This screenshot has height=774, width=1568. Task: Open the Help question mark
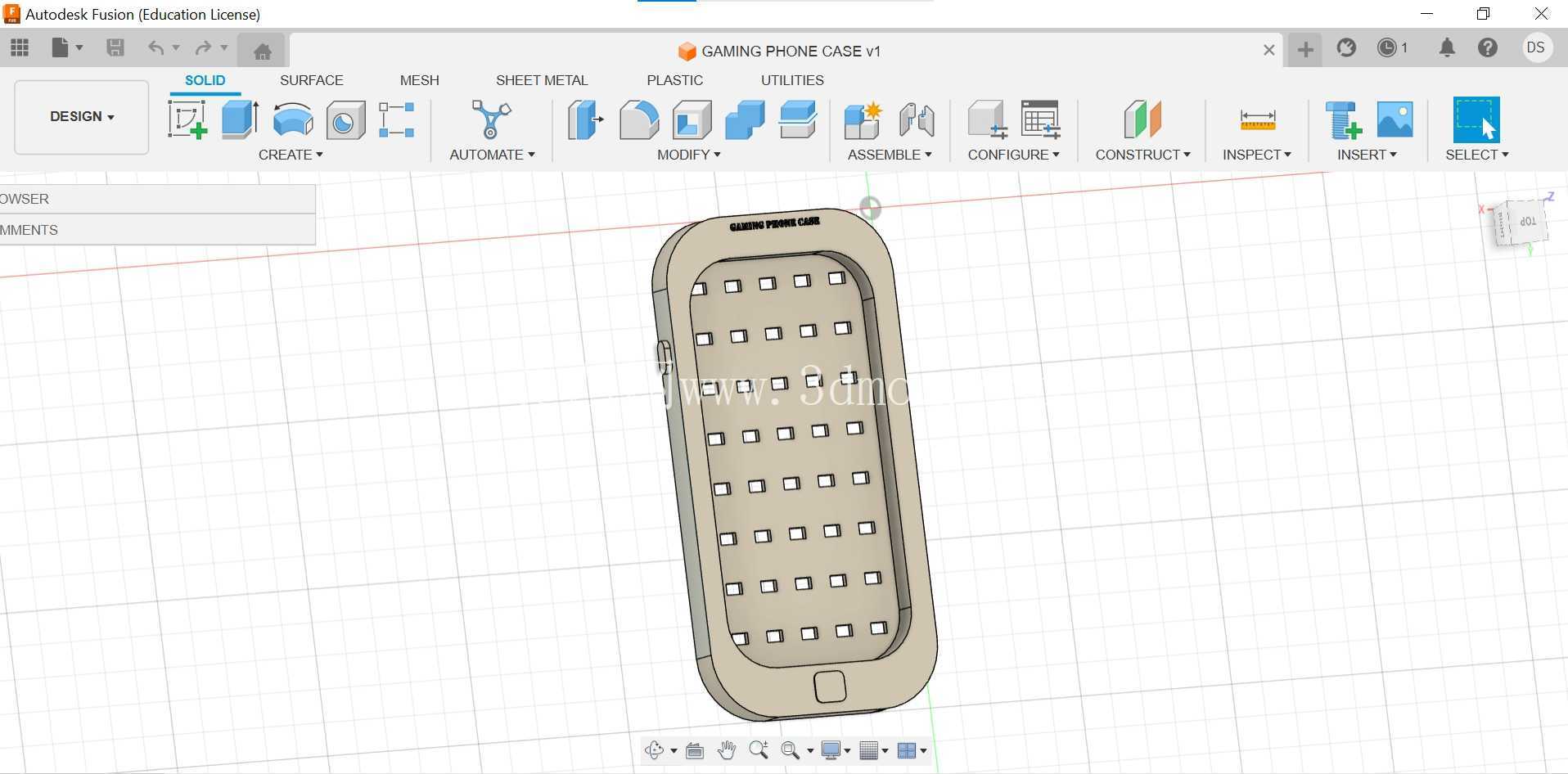click(1488, 48)
